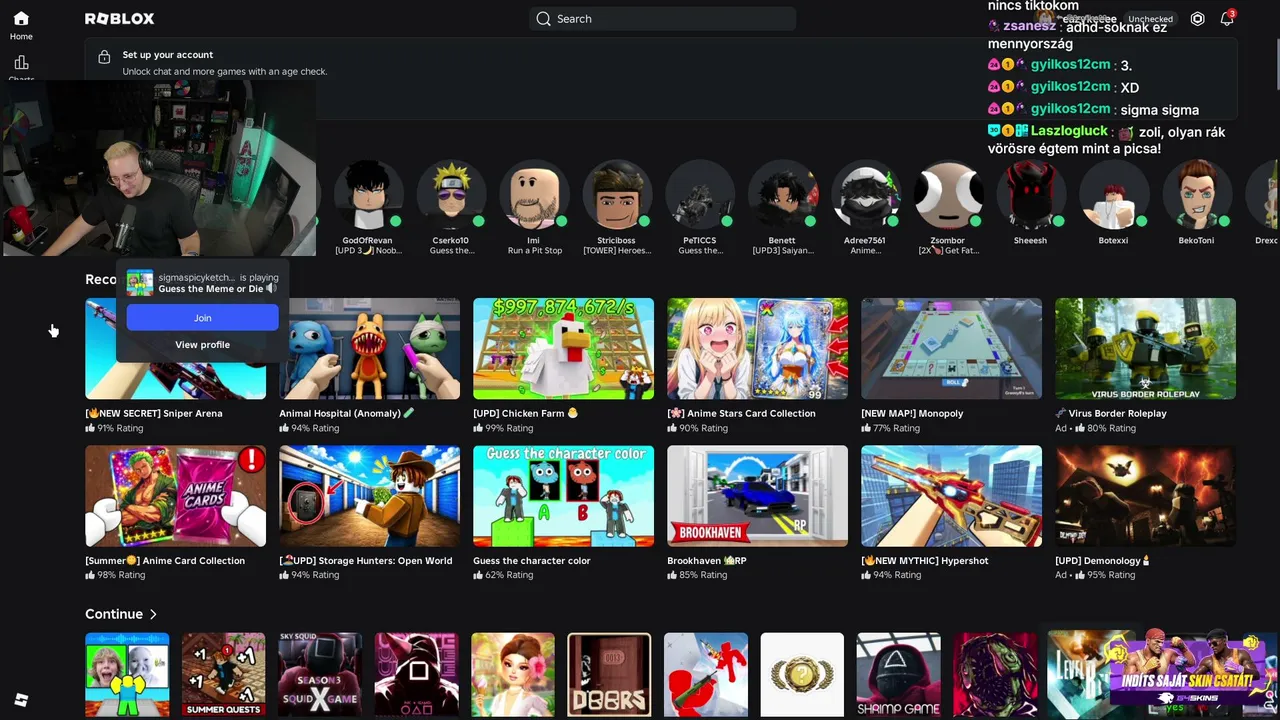Open GodOfRevan's friend avatar
This screenshot has height=720, width=1280.
(367, 195)
